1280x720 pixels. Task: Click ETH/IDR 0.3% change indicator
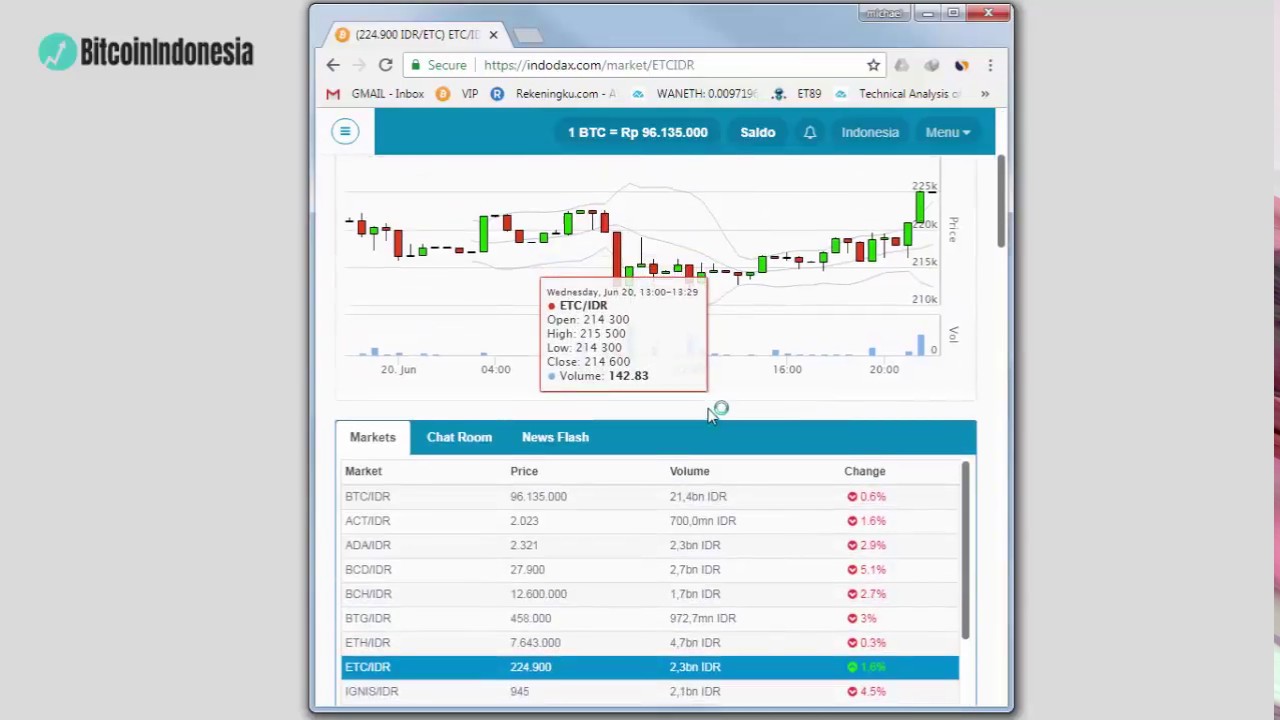tap(866, 642)
